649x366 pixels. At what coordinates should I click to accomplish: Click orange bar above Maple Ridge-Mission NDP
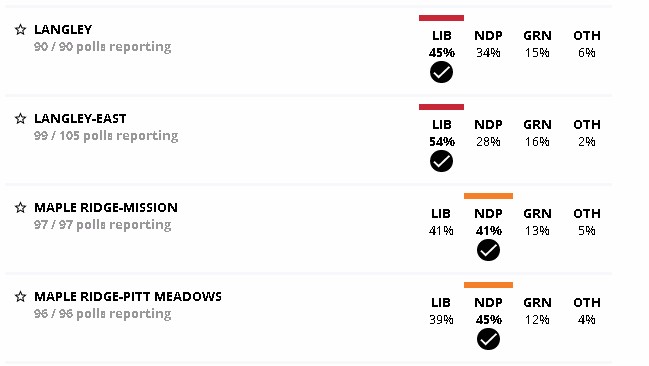tap(488, 196)
